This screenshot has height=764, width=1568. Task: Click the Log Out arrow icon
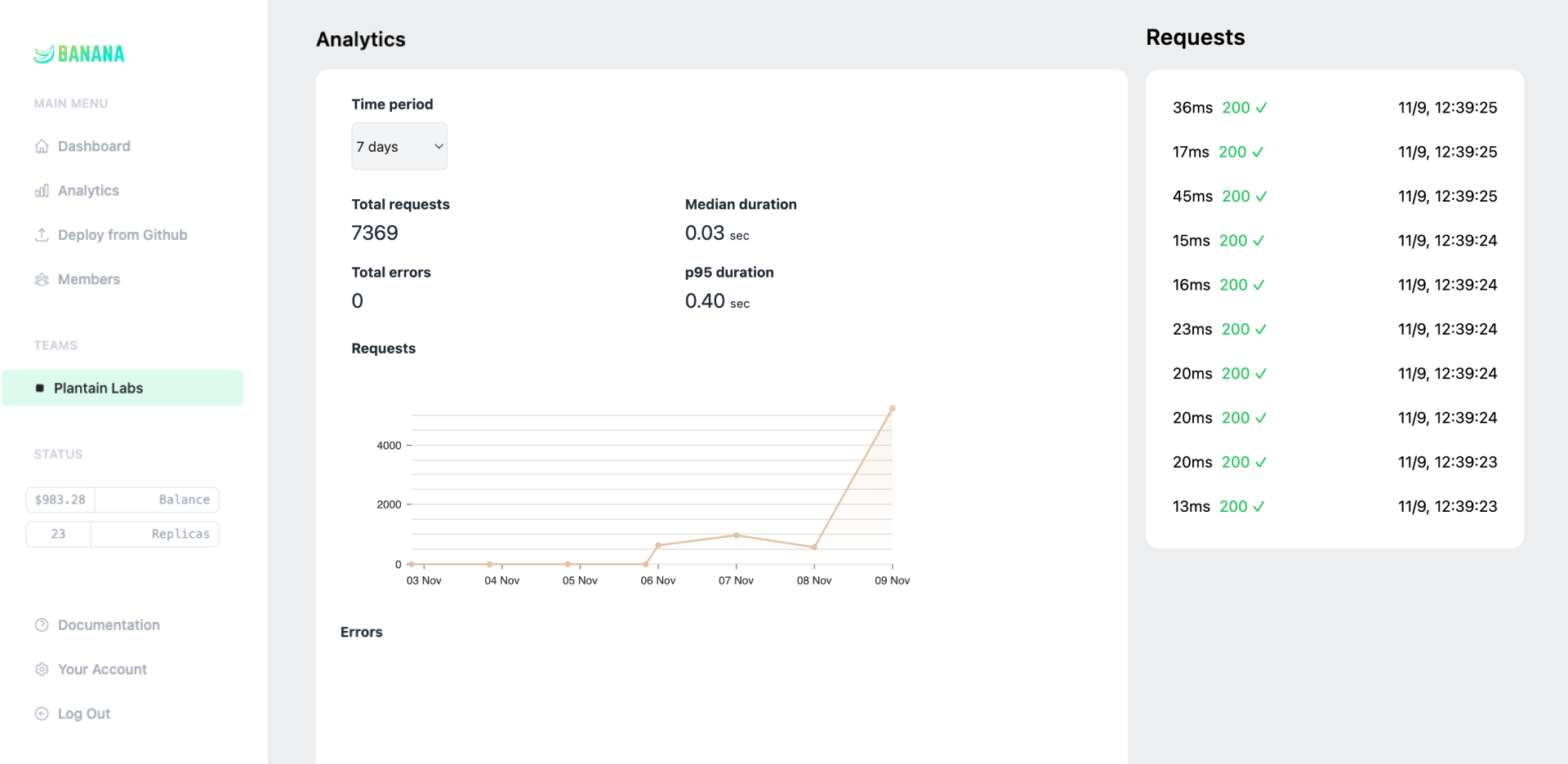[42, 714]
